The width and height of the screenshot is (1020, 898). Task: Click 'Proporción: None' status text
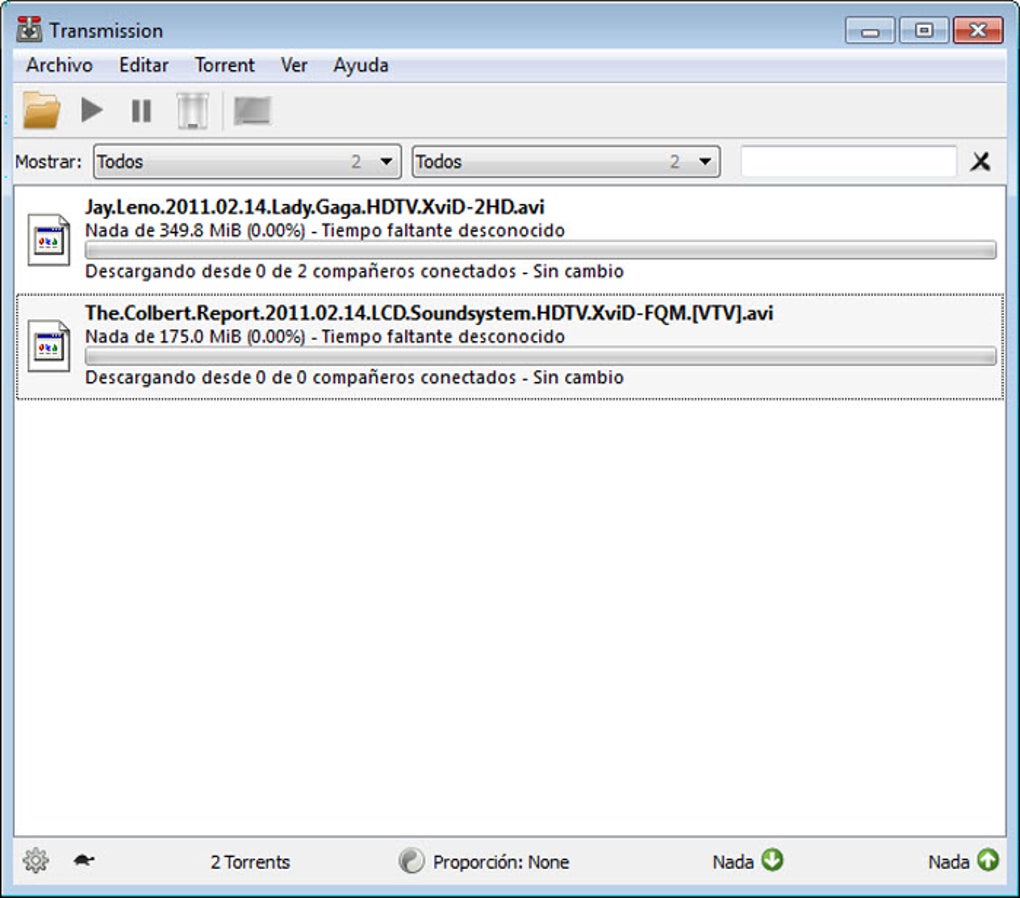click(501, 862)
